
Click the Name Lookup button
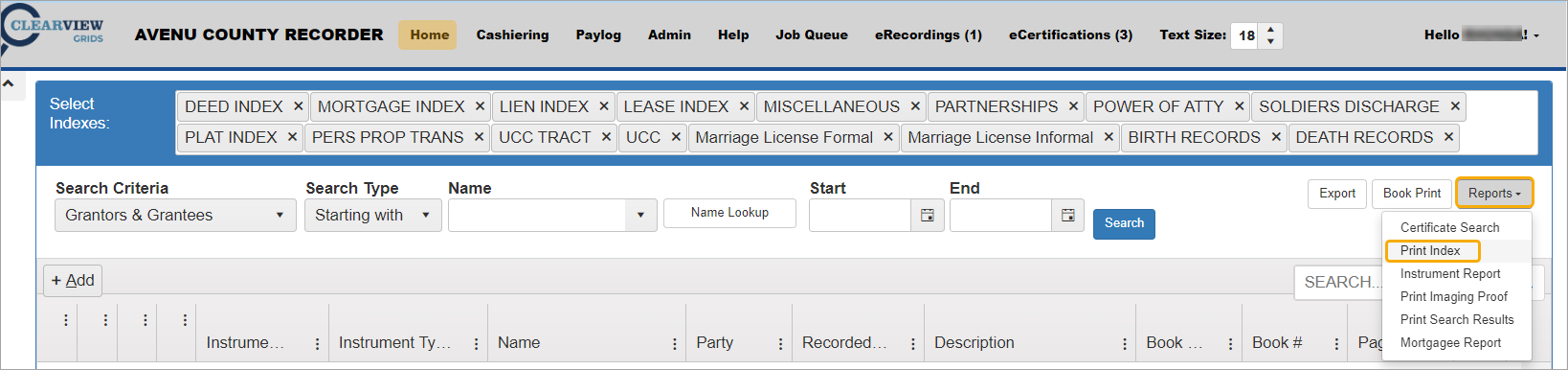[x=729, y=213]
